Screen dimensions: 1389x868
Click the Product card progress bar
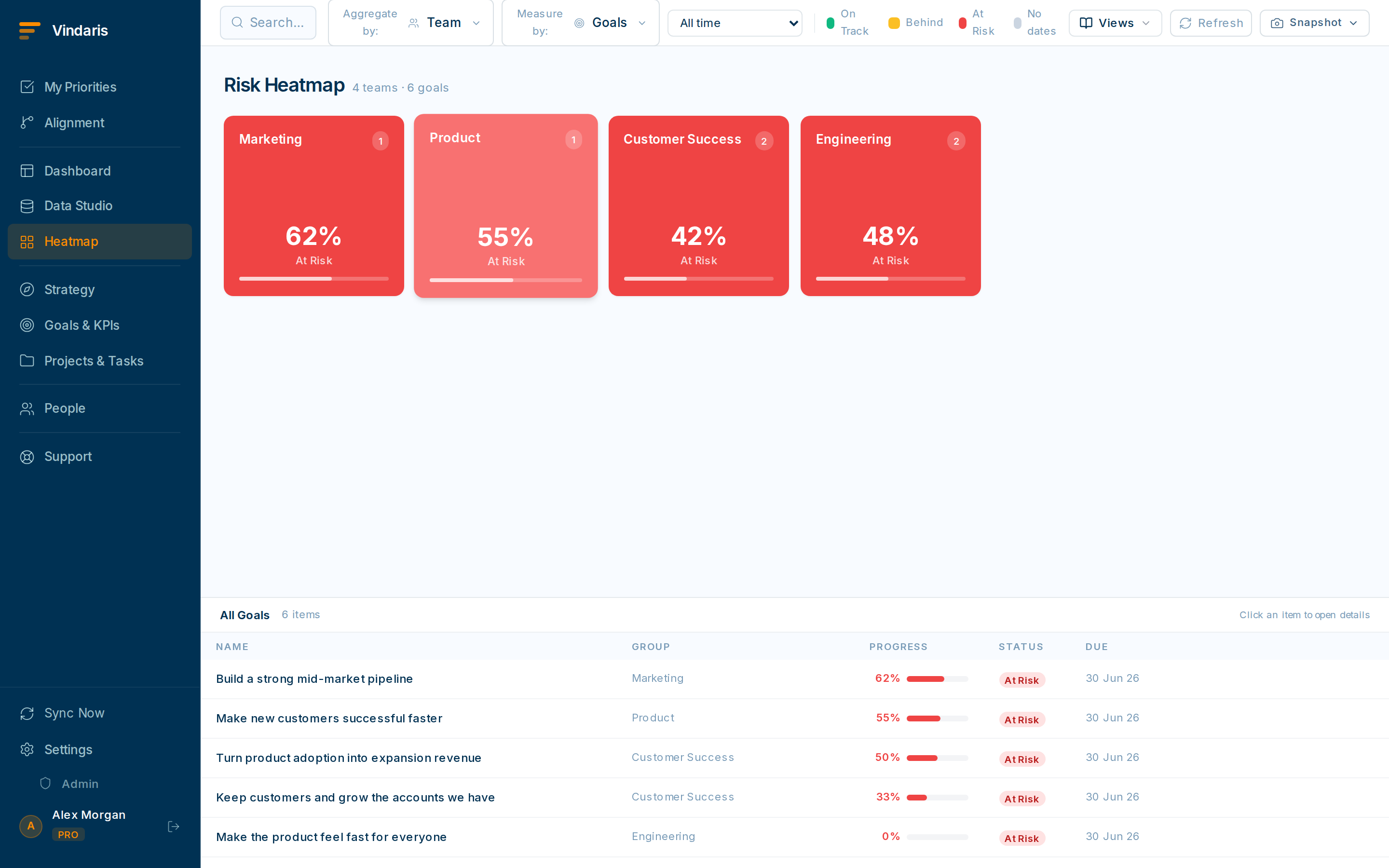[x=505, y=280]
